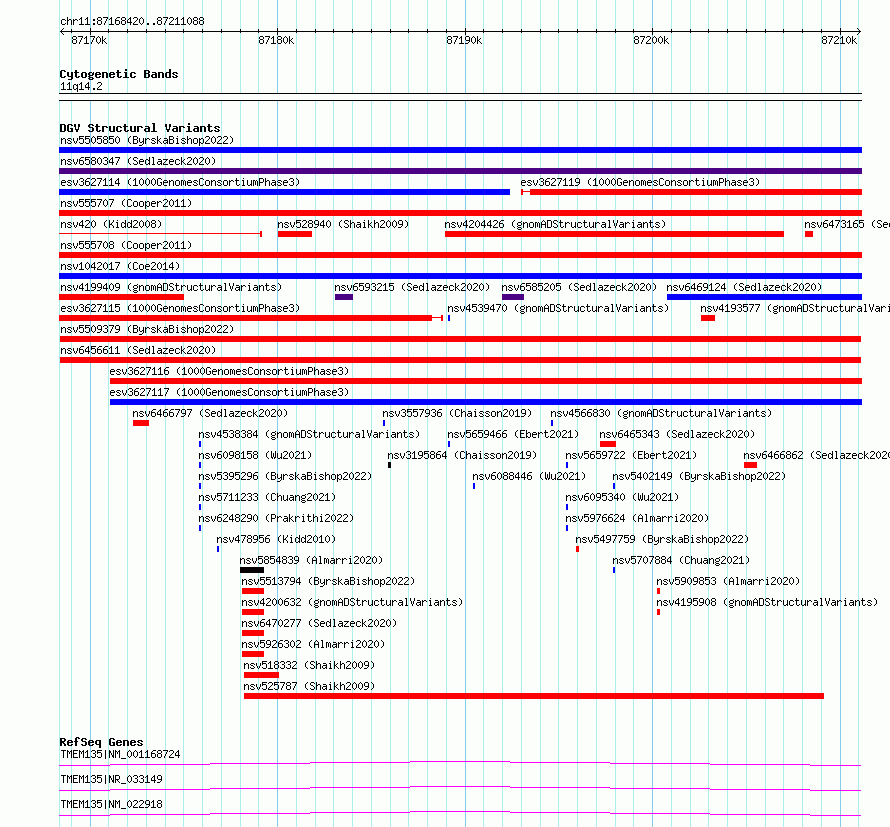
Task: Select the blue esv3627117 variant bar
Action: pyautogui.click(x=486, y=402)
